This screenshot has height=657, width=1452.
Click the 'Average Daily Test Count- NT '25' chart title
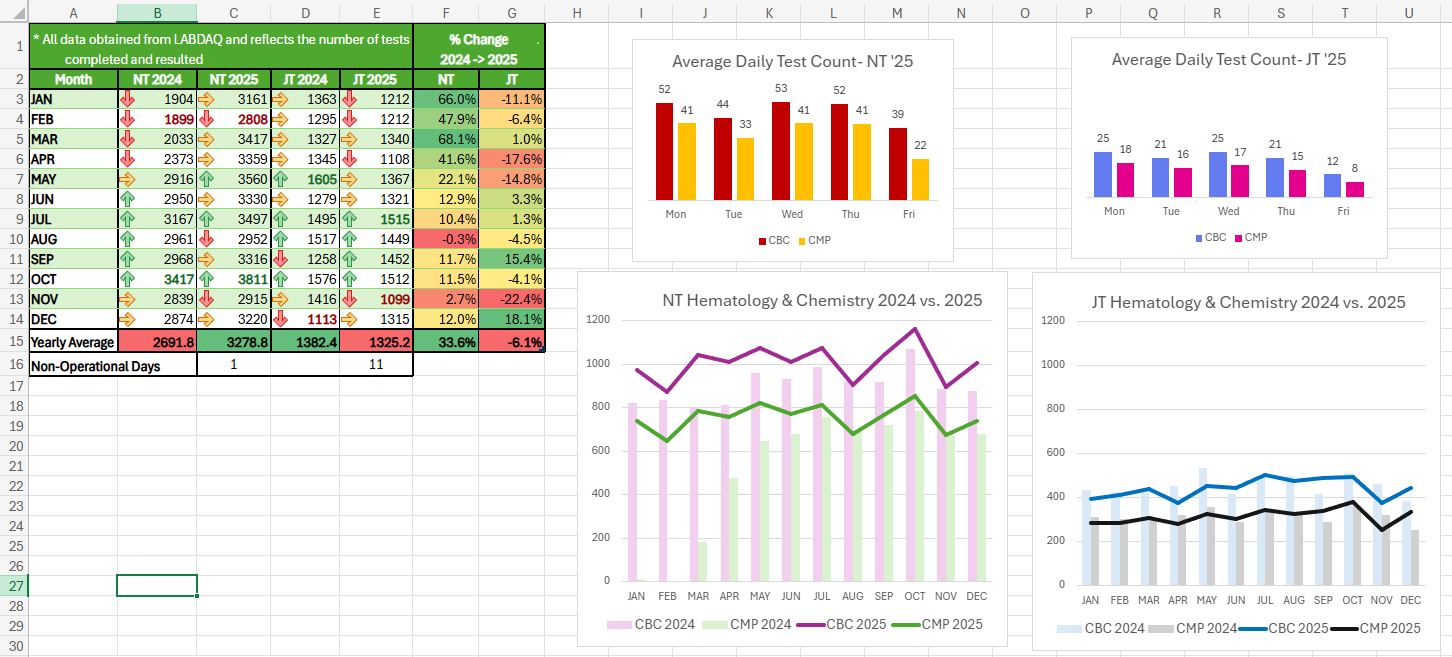tap(792, 62)
